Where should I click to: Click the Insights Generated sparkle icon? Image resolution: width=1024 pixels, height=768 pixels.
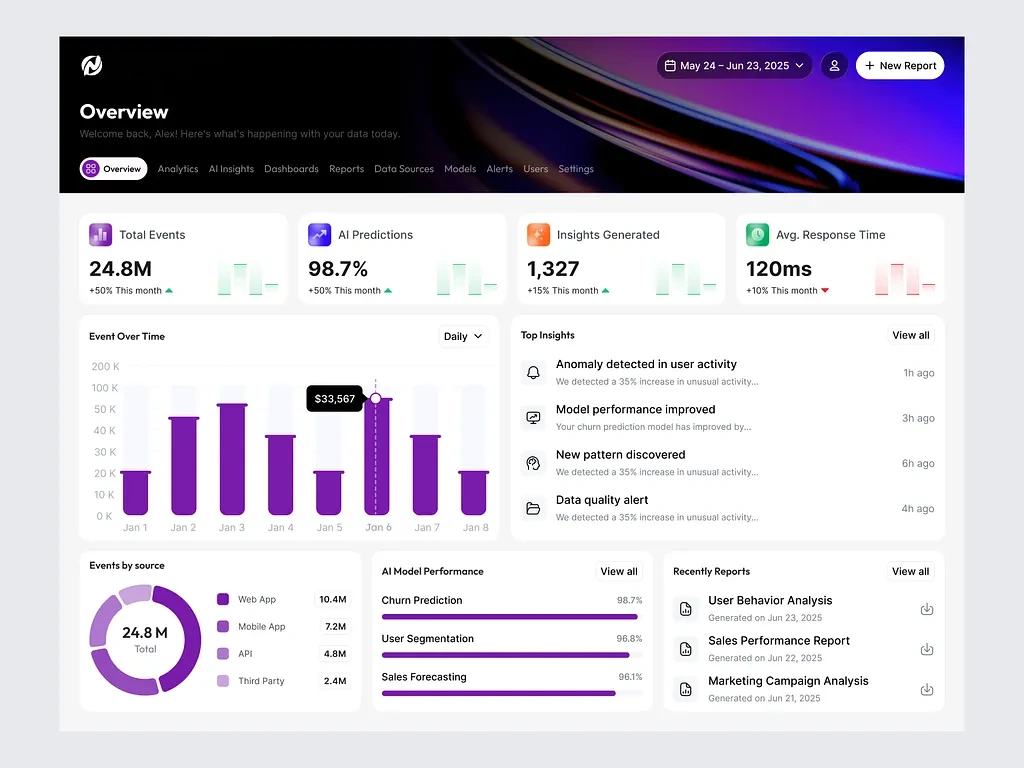point(538,234)
